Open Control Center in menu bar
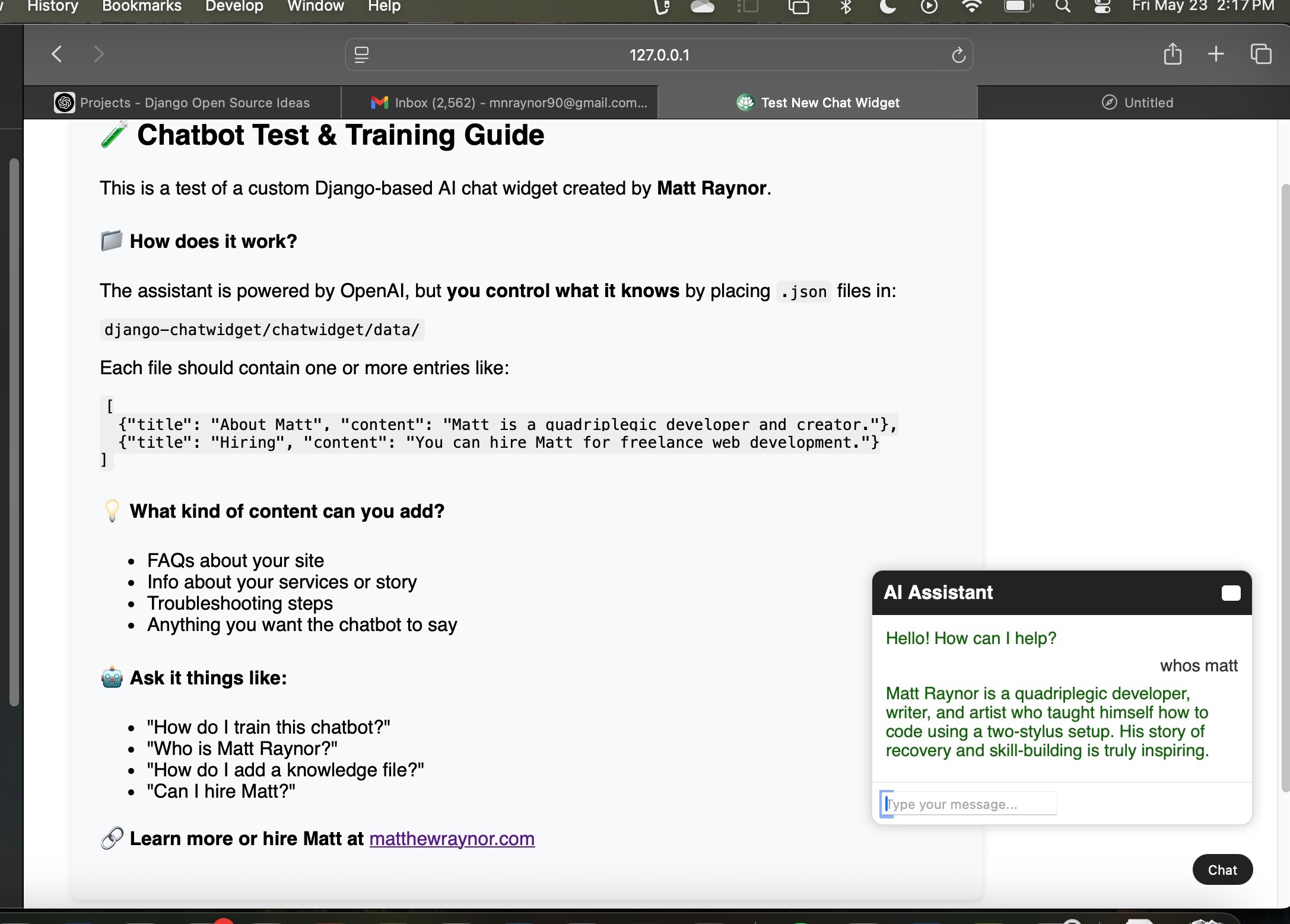Image resolution: width=1290 pixels, height=924 pixels. pyautogui.click(x=1102, y=7)
